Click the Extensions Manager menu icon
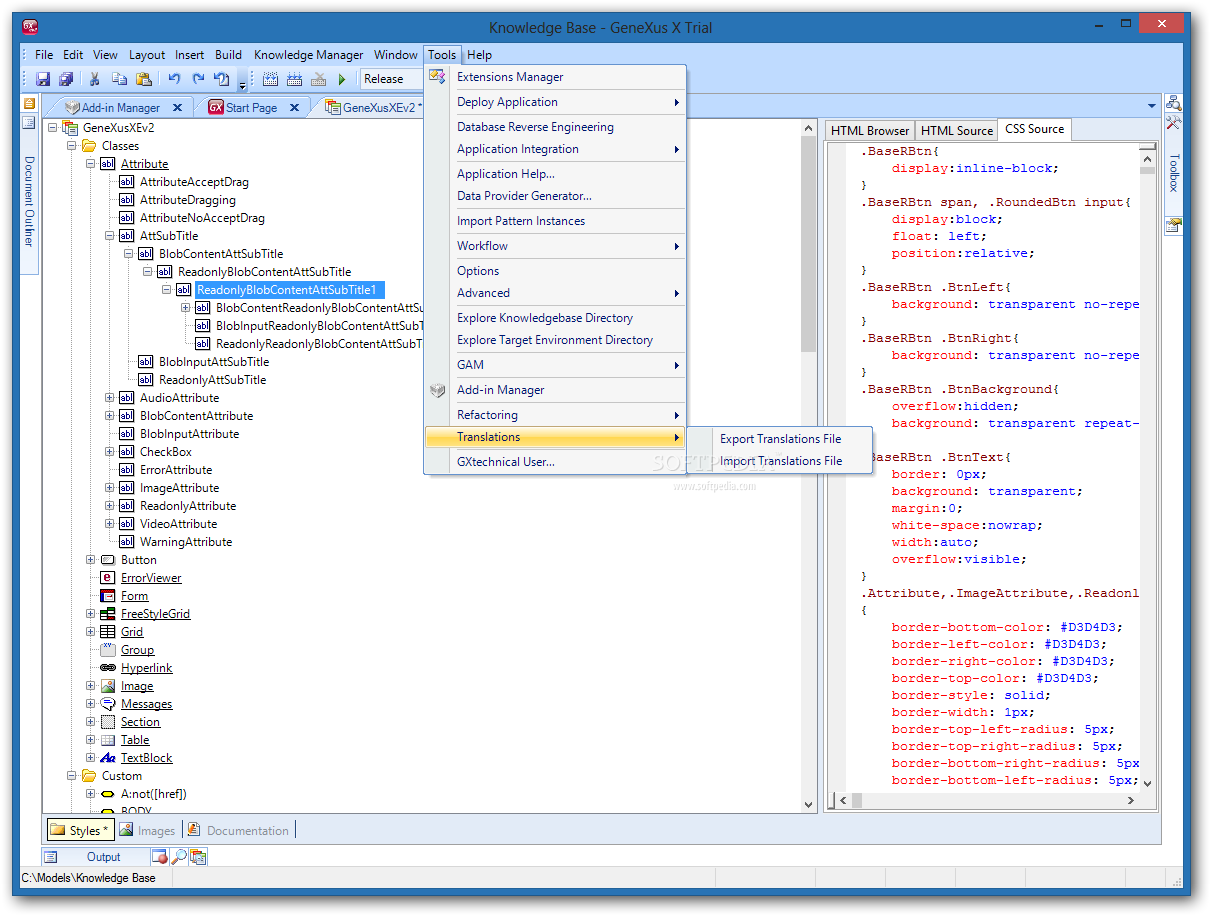The image size is (1211, 916). pos(437,77)
